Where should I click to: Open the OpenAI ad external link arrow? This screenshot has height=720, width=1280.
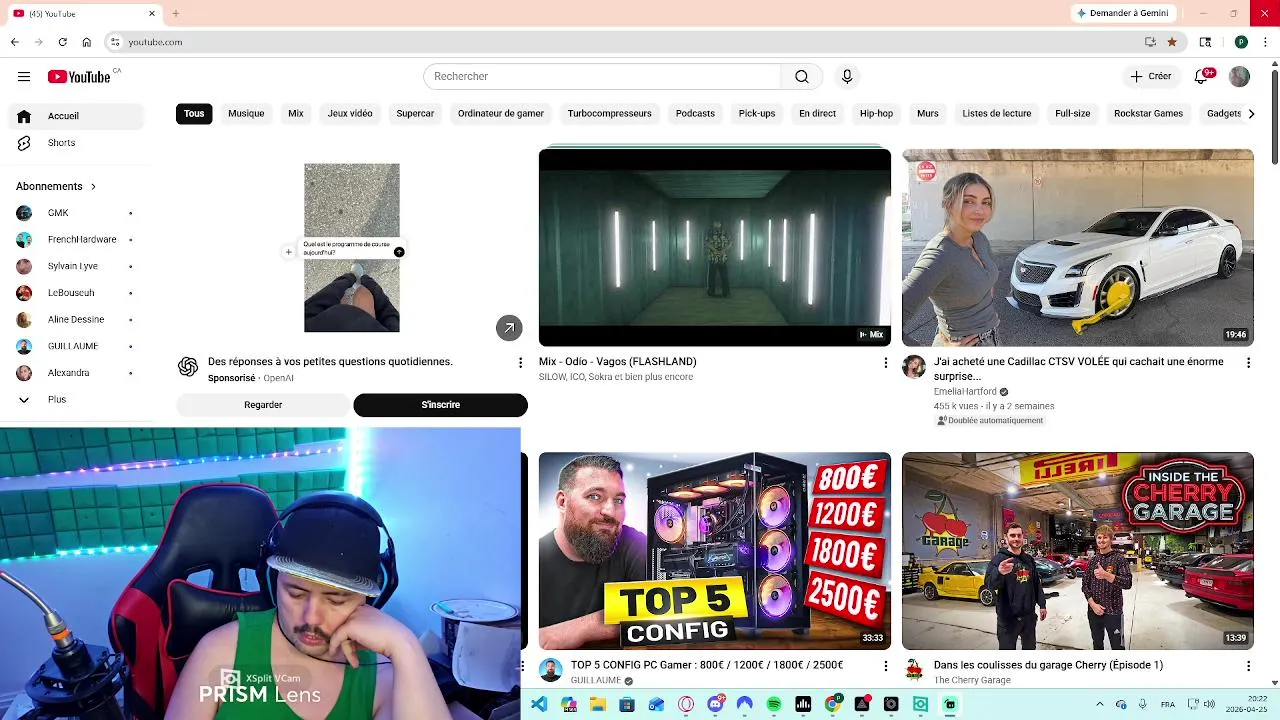point(509,328)
